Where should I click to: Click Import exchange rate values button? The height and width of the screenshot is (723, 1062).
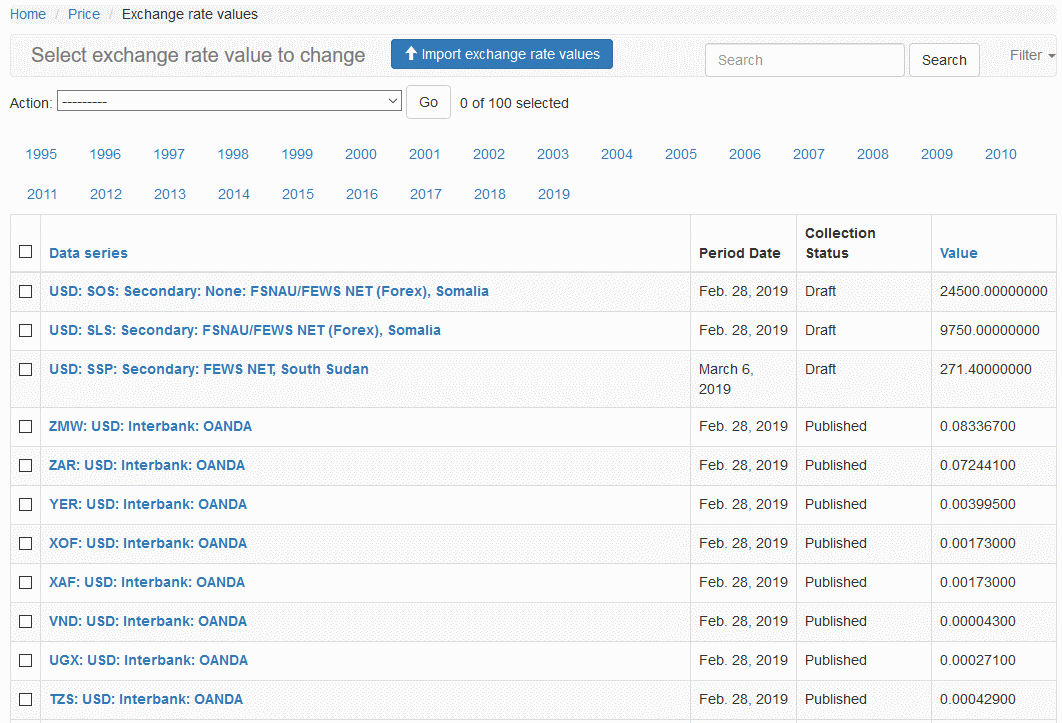tap(501, 55)
